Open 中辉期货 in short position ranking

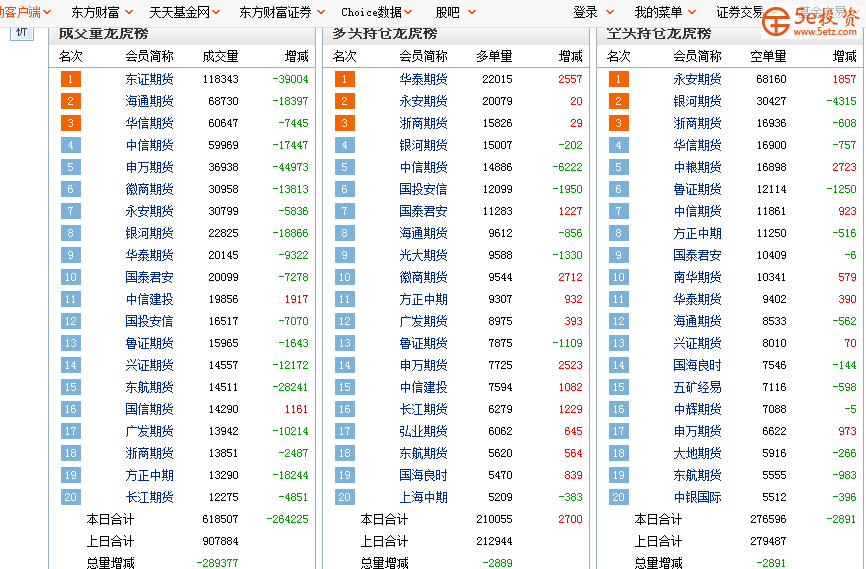point(697,409)
